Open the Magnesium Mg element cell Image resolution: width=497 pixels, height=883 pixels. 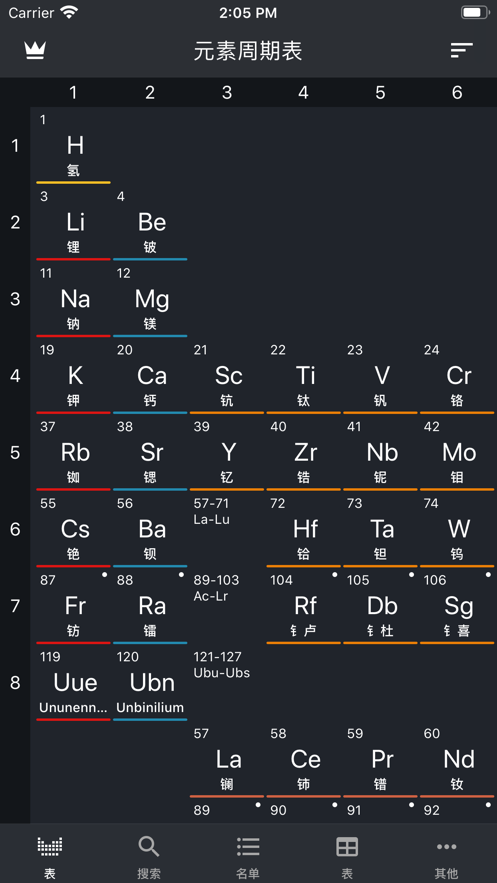(150, 301)
